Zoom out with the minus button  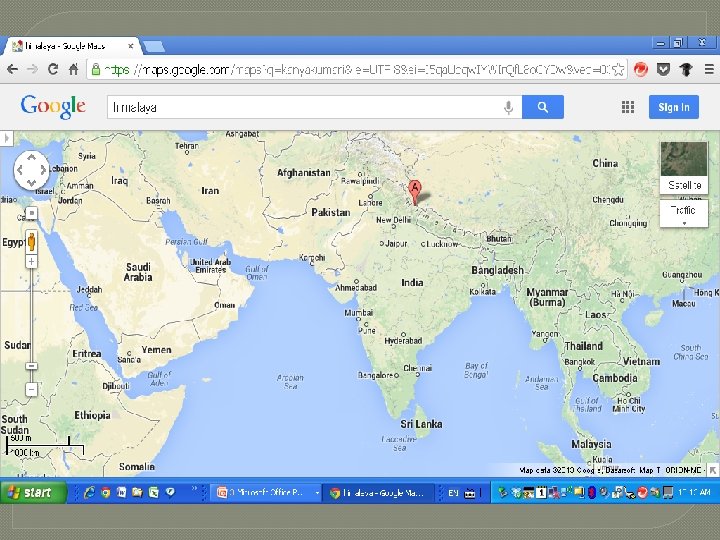31,390
